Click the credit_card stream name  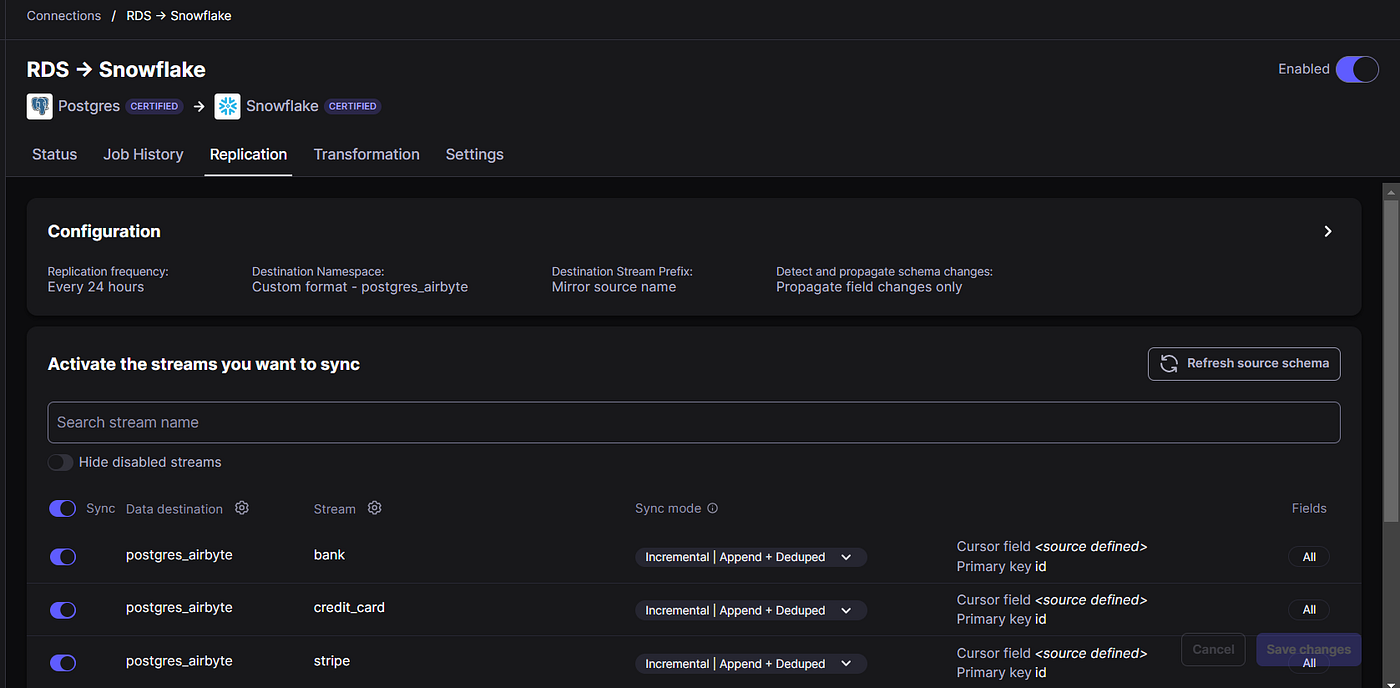(349, 607)
